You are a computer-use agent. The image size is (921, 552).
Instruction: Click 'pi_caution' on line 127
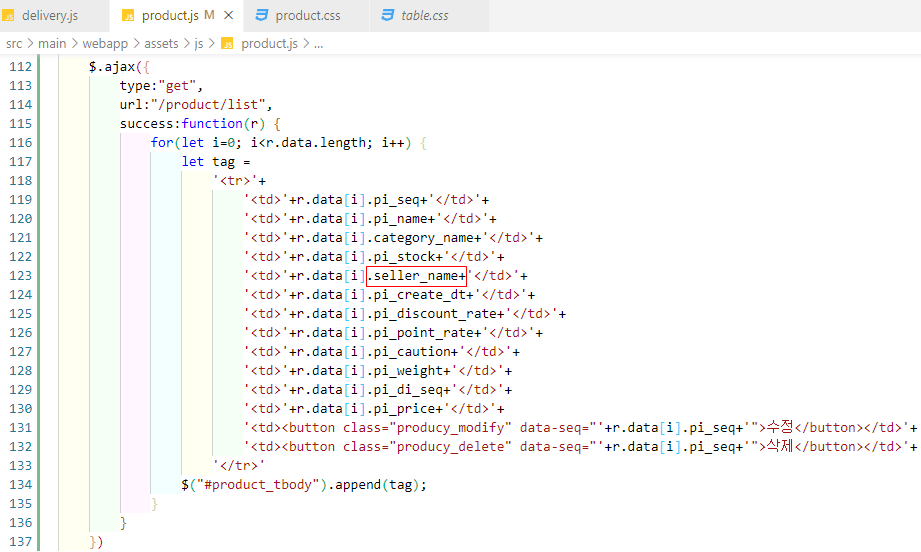(x=412, y=352)
